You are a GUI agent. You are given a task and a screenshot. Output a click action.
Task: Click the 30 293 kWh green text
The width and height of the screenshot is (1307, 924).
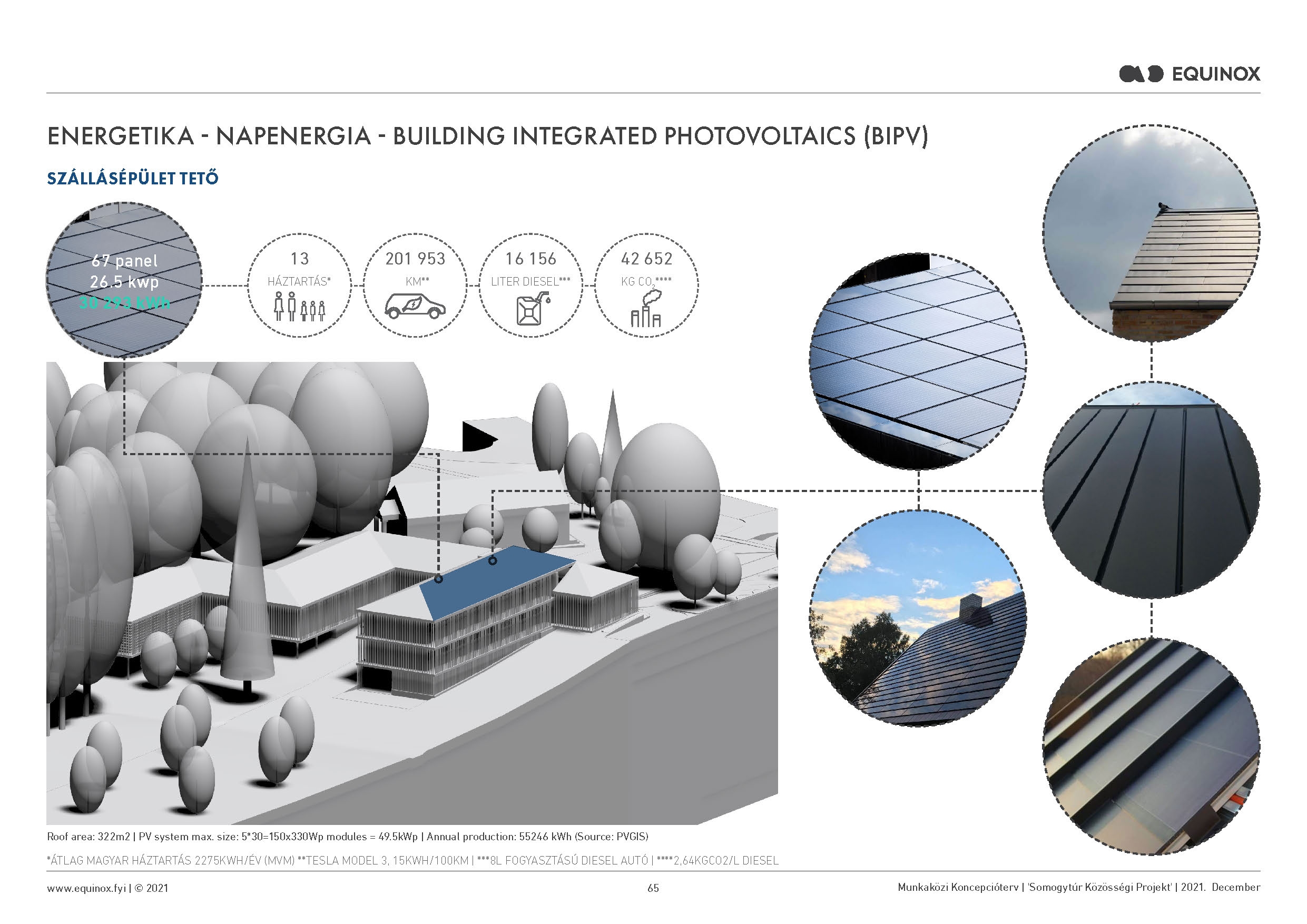click(125, 303)
